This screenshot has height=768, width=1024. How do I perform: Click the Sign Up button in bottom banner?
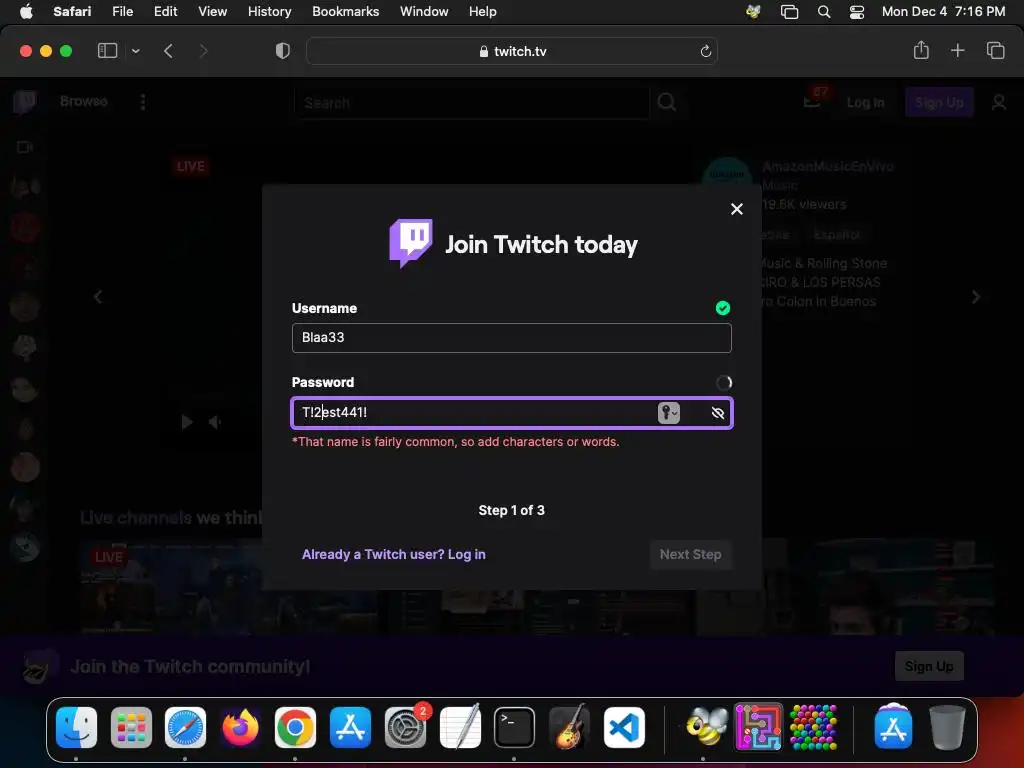929,666
